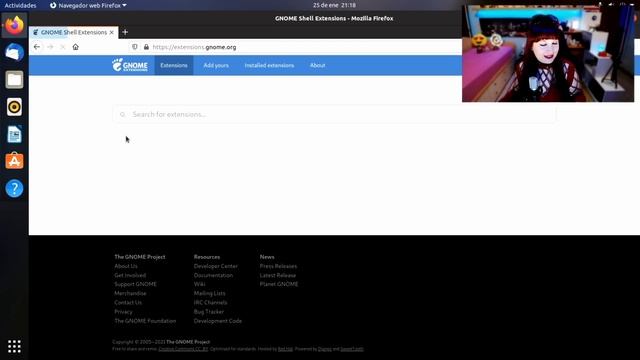Open Rhythmbox music player in dock
The height and width of the screenshot is (360, 640).
(x=14, y=107)
